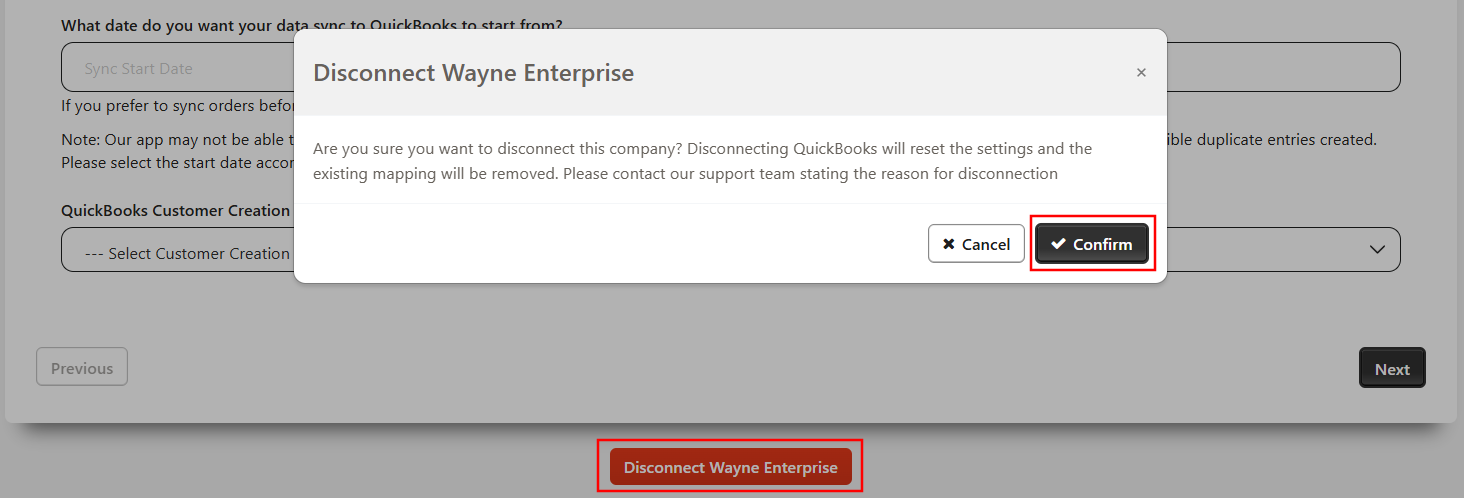1464x498 pixels.
Task: Click the 'If you prefer to sync' hint
Action: tap(176, 105)
